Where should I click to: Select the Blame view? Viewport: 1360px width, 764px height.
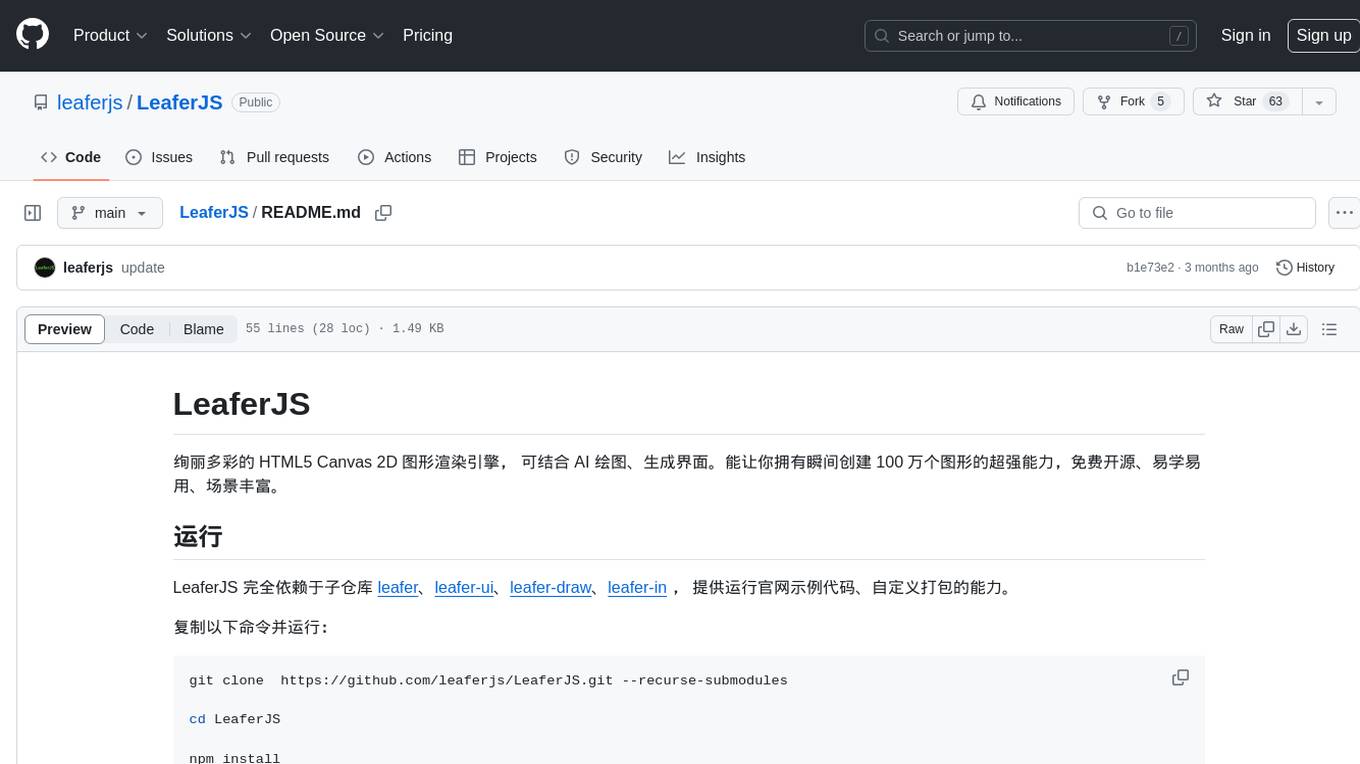[x=203, y=329]
